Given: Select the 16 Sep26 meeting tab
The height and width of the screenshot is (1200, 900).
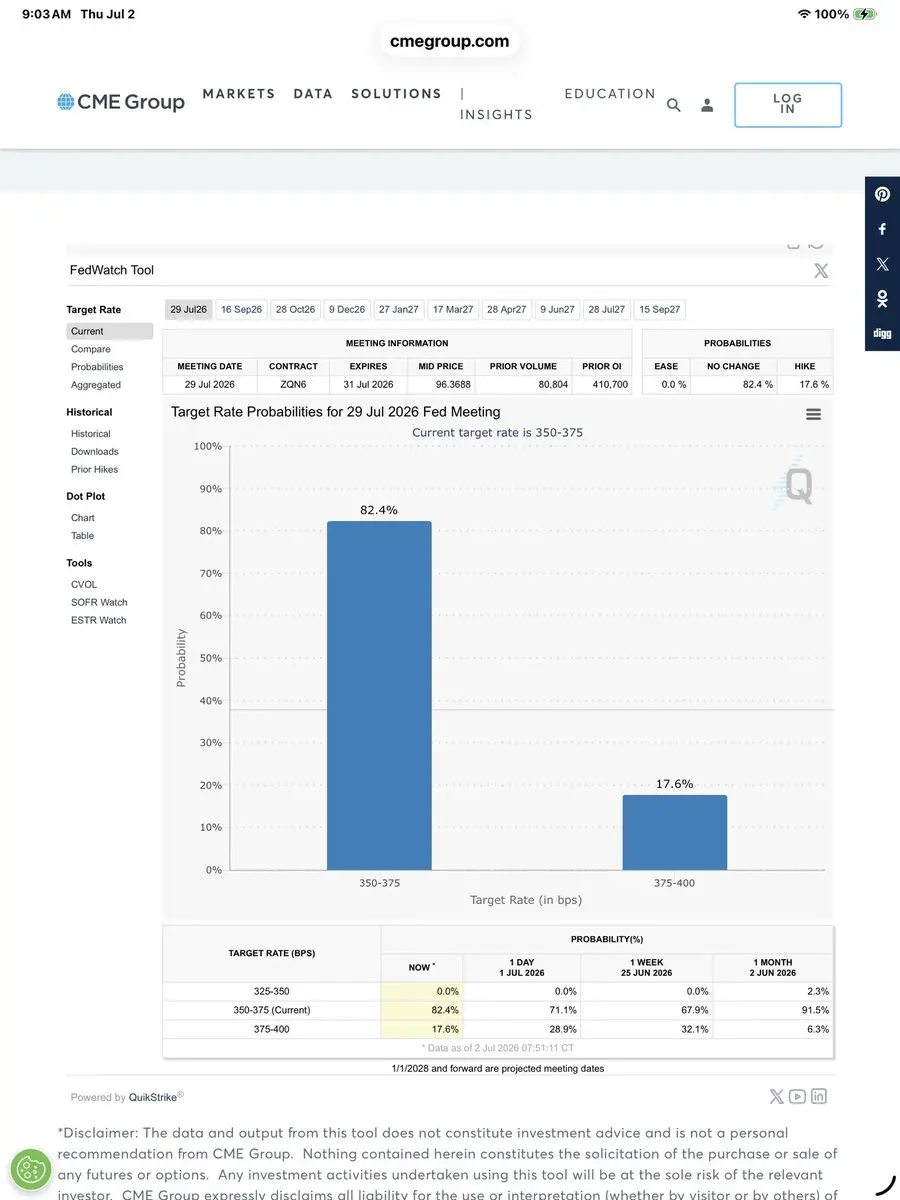Looking at the screenshot, I should click(x=241, y=310).
